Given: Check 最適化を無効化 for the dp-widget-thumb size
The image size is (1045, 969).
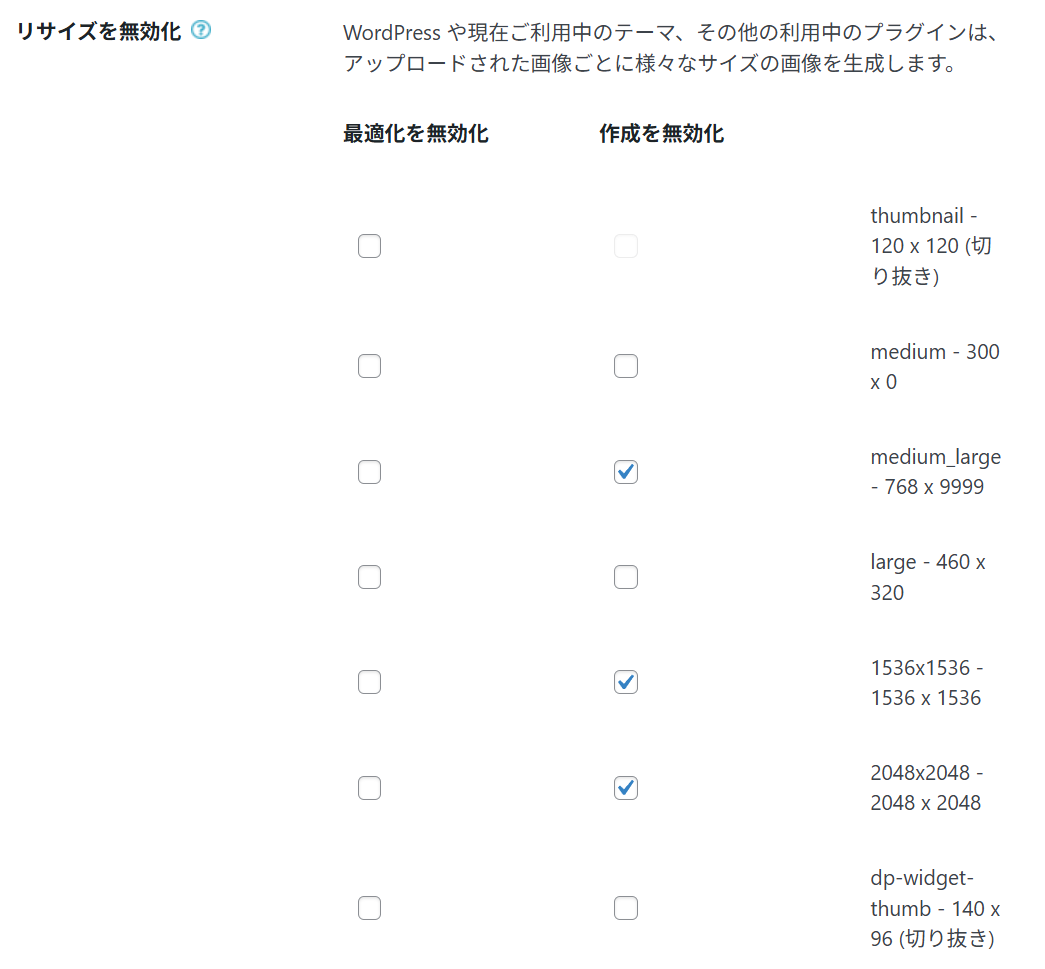Looking at the screenshot, I should point(369,908).
